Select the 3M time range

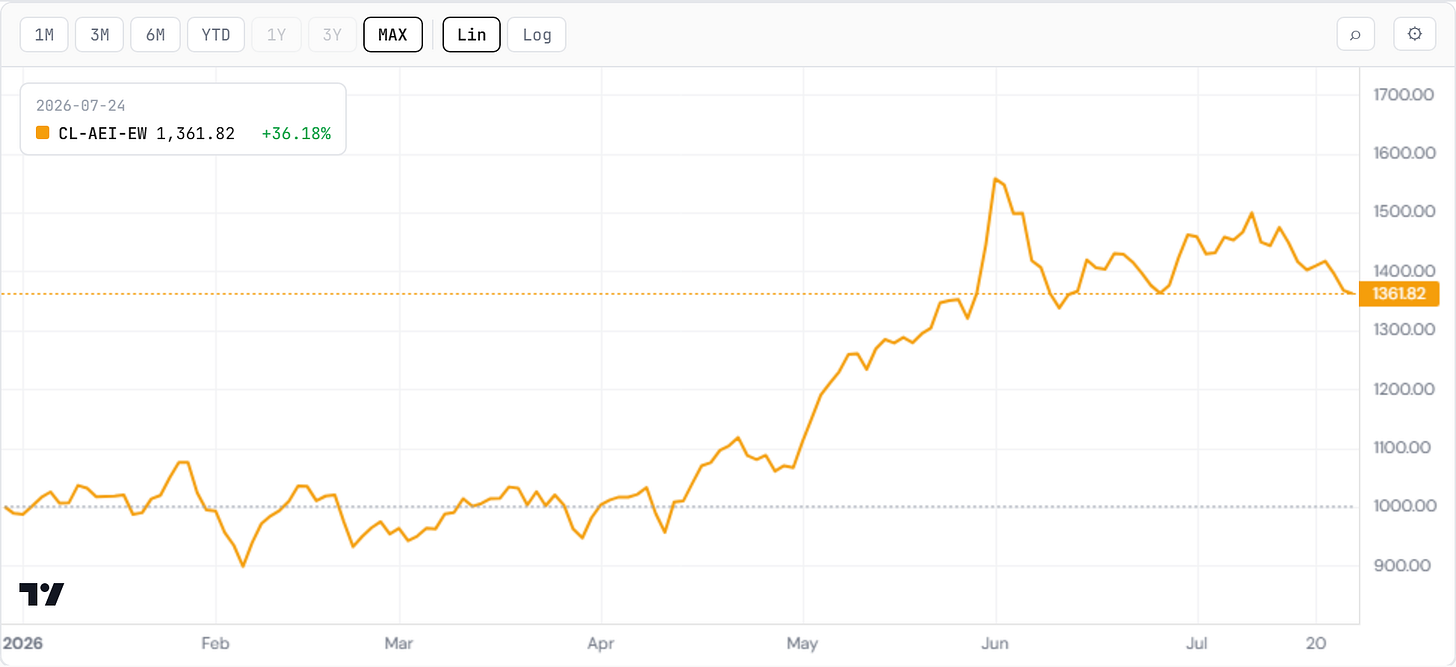coord(99,35)
